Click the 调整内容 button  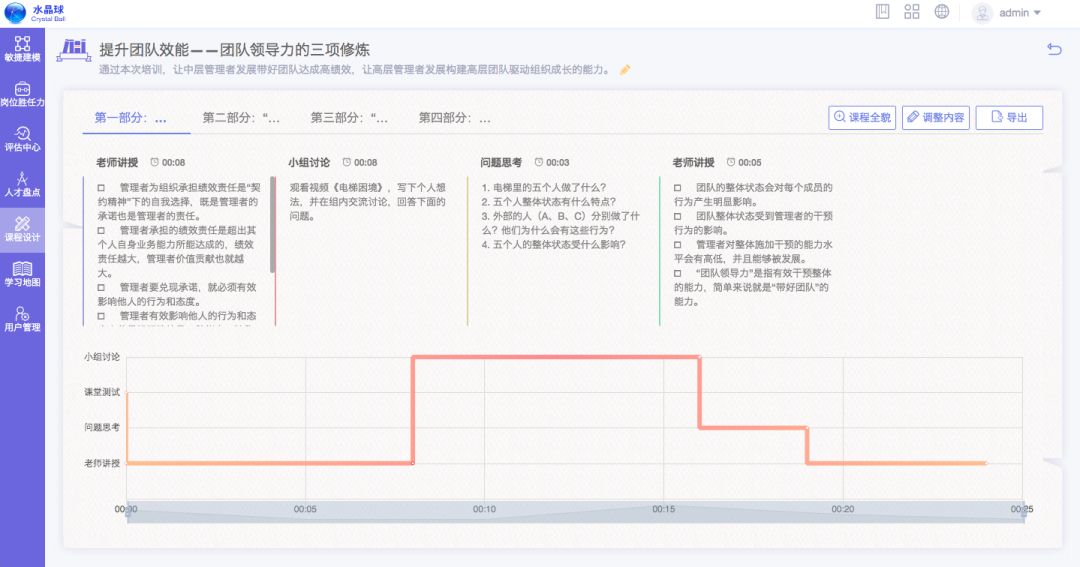(x=935, y=118)
